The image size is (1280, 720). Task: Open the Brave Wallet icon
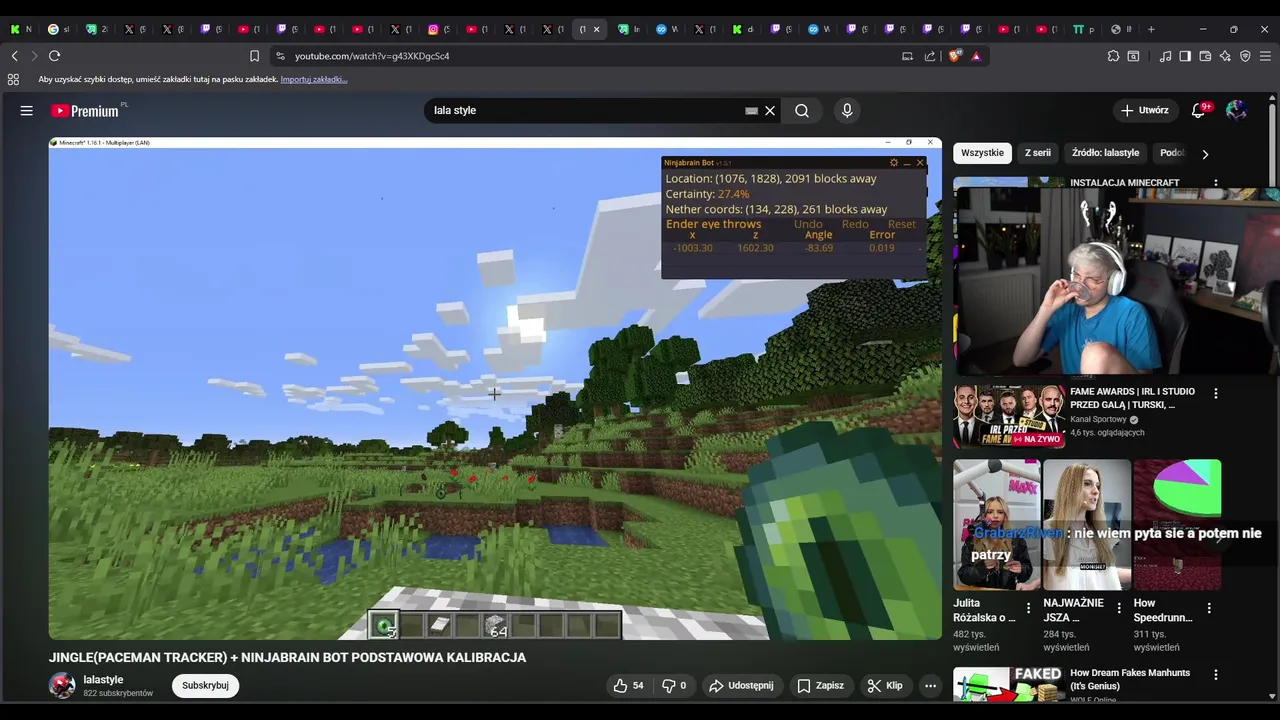coord(1205,56)
